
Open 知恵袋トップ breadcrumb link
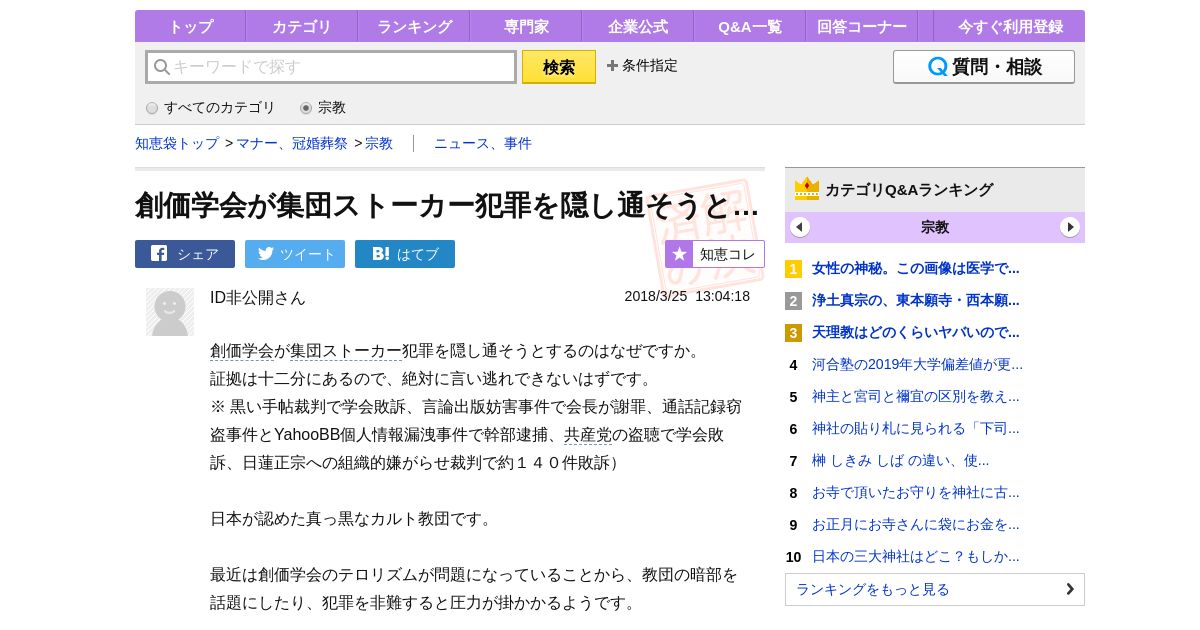pyautogui.click(x=177, y=144)
